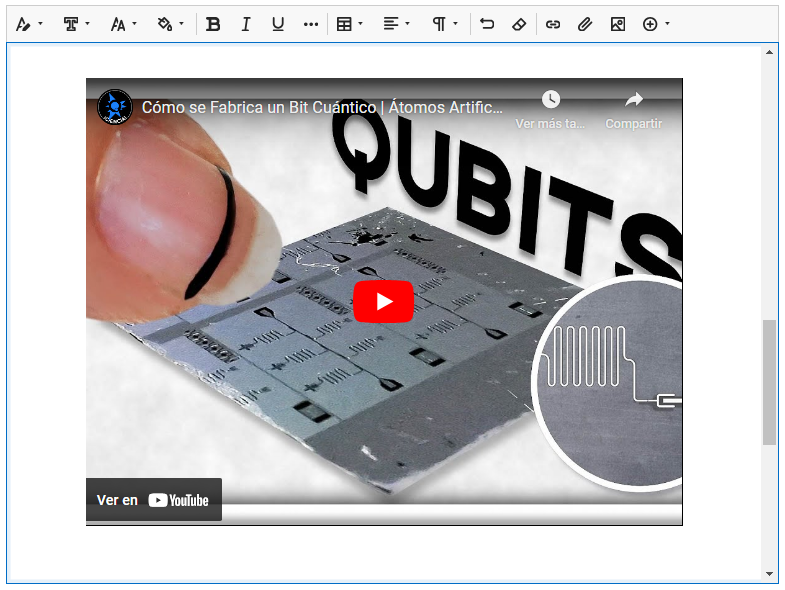Clear formatting with the eraser icon
The height and width of the screenshot is (590, 785).
(x=518, y=24)
